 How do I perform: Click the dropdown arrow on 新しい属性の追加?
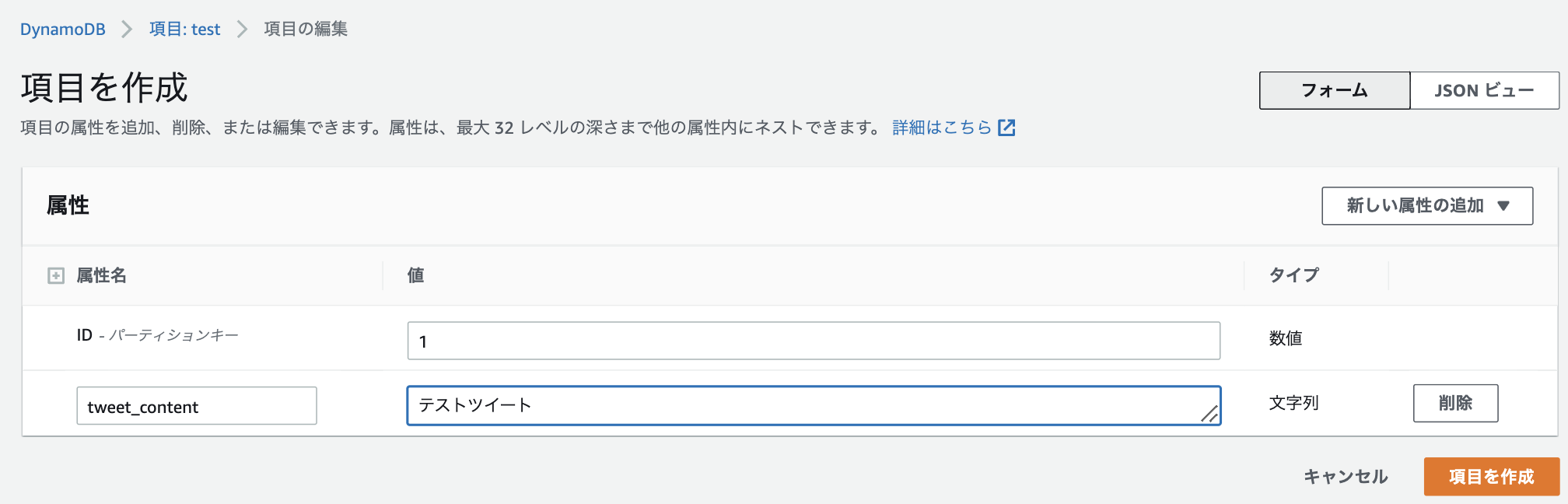pyautogui.click(x=1503, y=206)
